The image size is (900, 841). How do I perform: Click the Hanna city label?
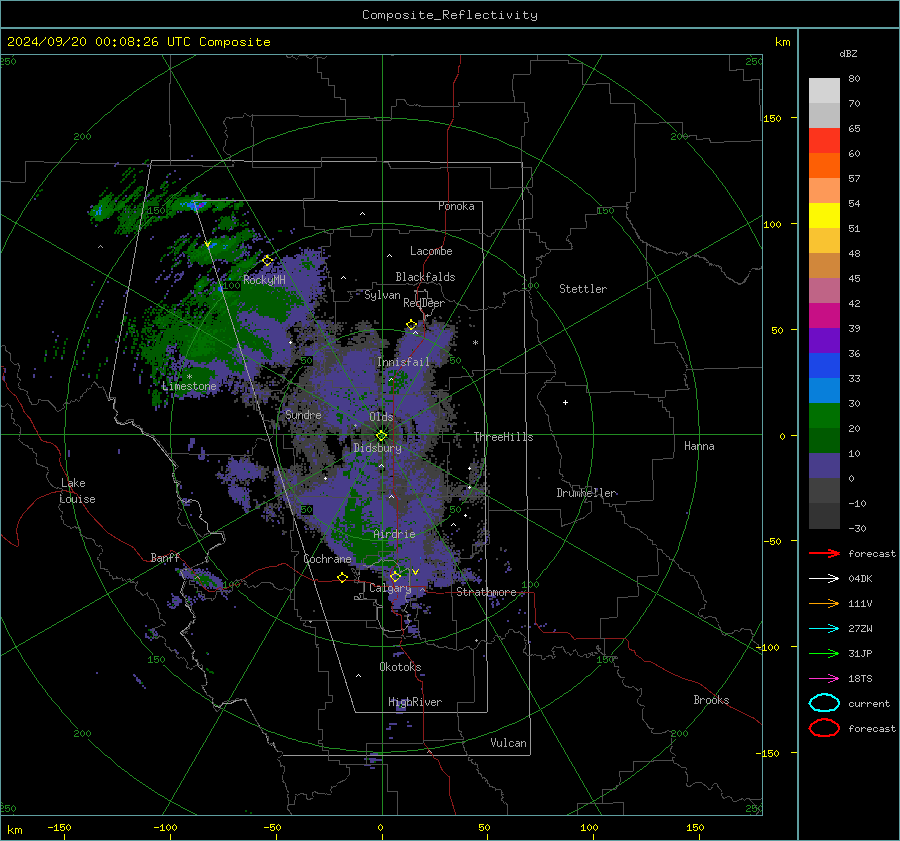(699, 446)
